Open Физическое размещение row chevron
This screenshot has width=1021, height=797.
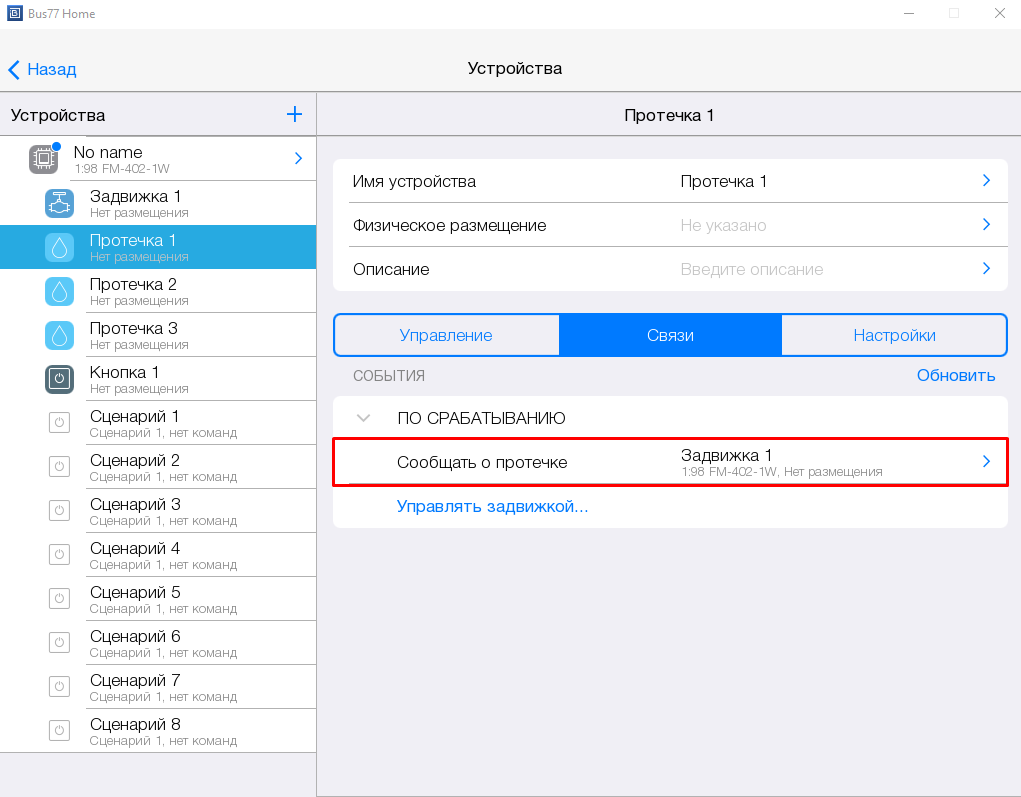986,225
